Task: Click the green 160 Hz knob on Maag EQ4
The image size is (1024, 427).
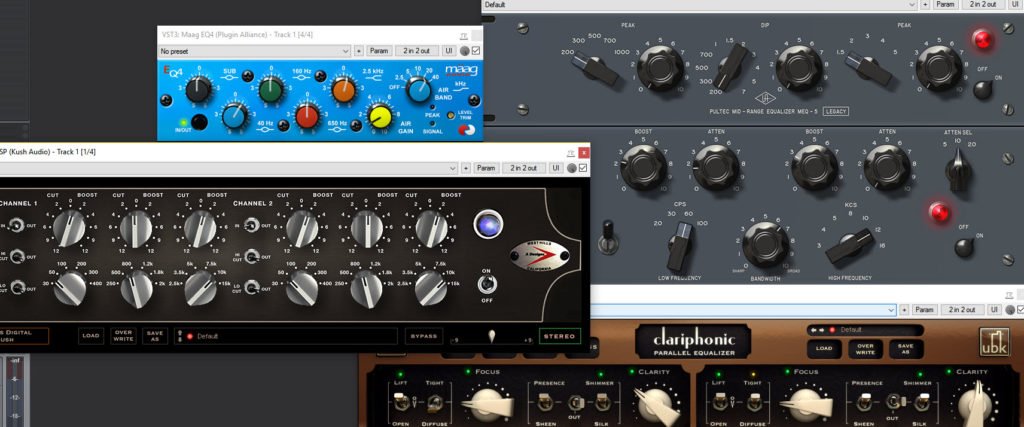Action: pos(271,89)
